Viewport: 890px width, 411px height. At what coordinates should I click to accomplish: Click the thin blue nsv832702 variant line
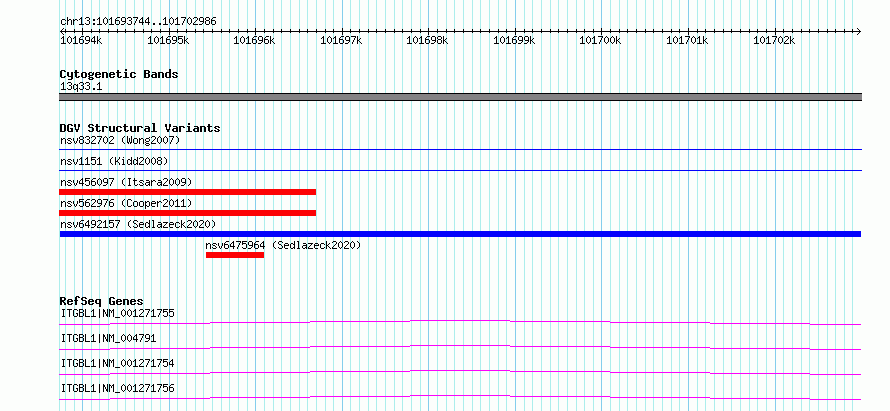coord(460,150)
